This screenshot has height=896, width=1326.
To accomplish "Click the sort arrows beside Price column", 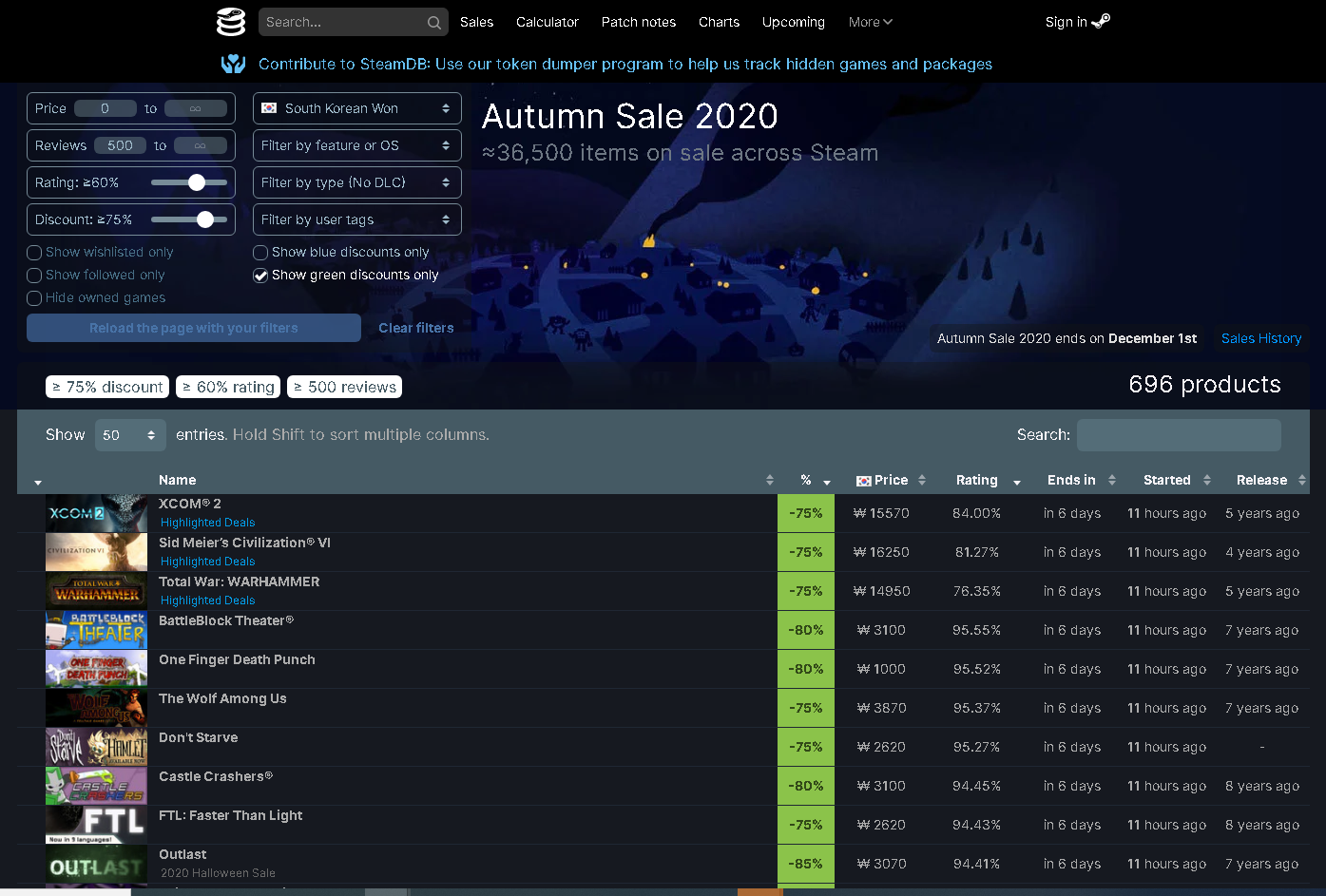I will point(922,480).
